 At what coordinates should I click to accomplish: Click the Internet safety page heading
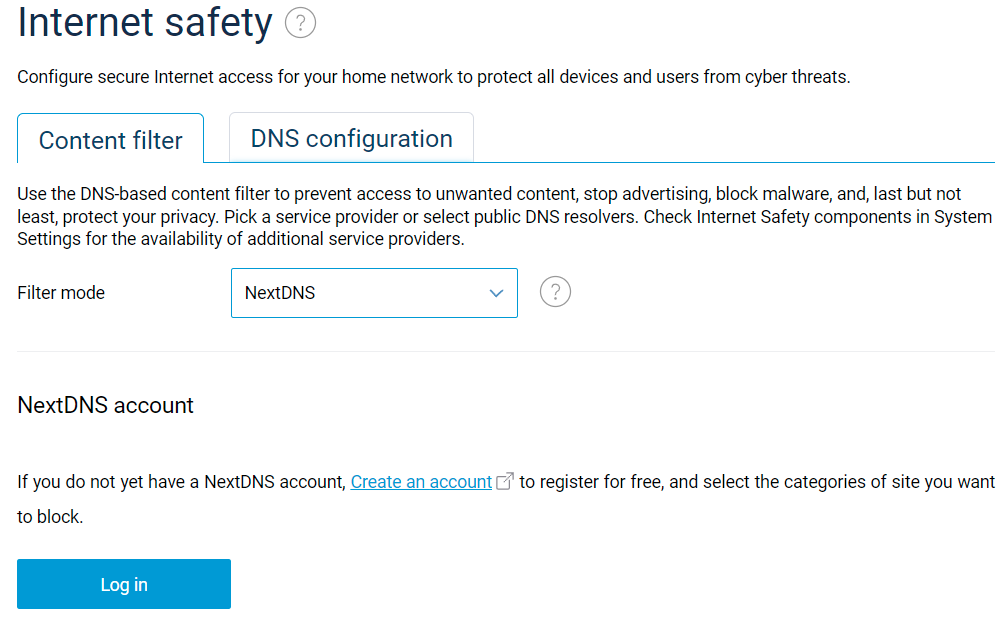coord(145,24)
